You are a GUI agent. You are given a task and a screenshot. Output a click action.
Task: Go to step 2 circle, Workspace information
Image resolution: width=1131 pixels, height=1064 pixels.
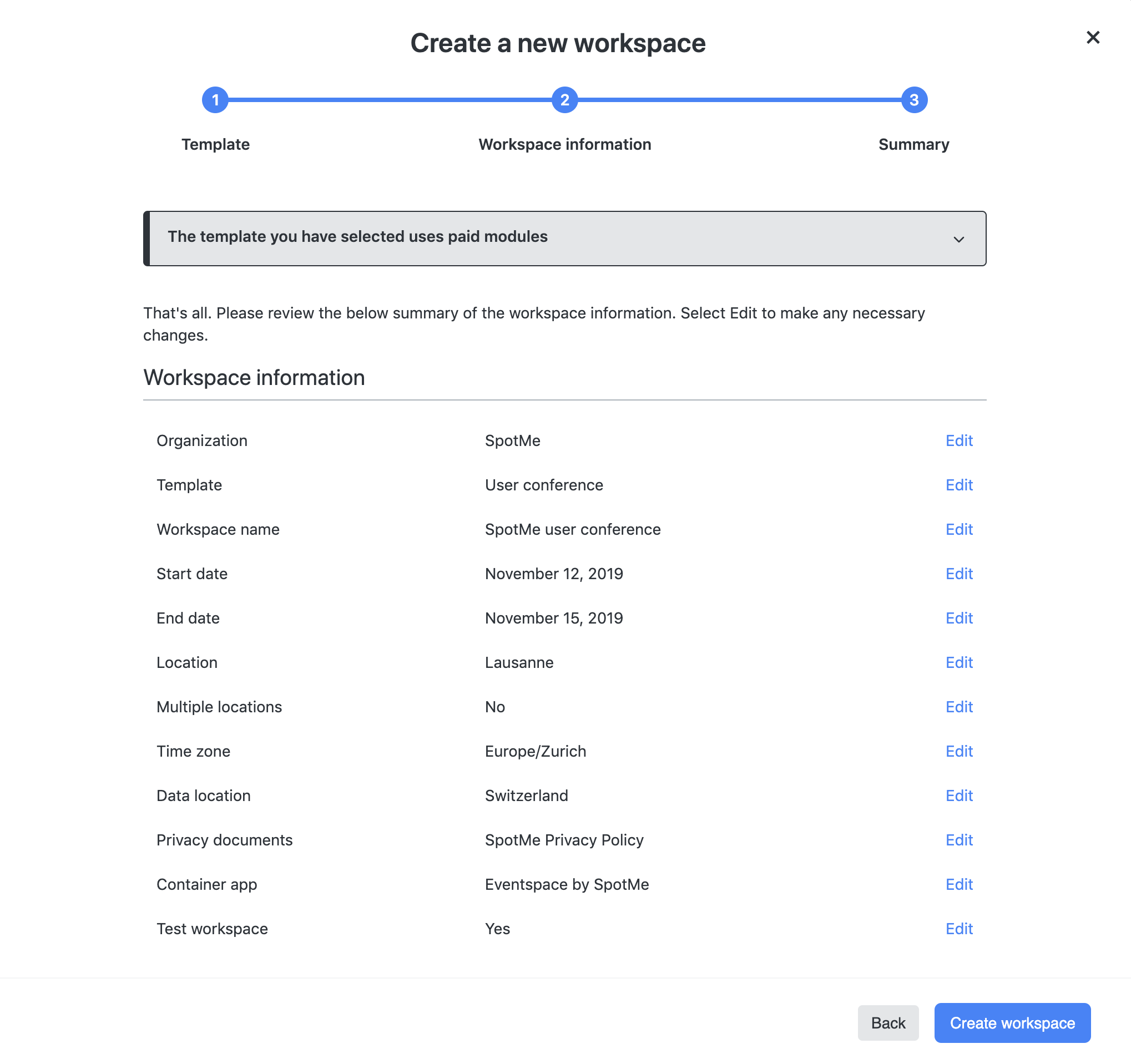pyautogui.click(x=564, y=100)
